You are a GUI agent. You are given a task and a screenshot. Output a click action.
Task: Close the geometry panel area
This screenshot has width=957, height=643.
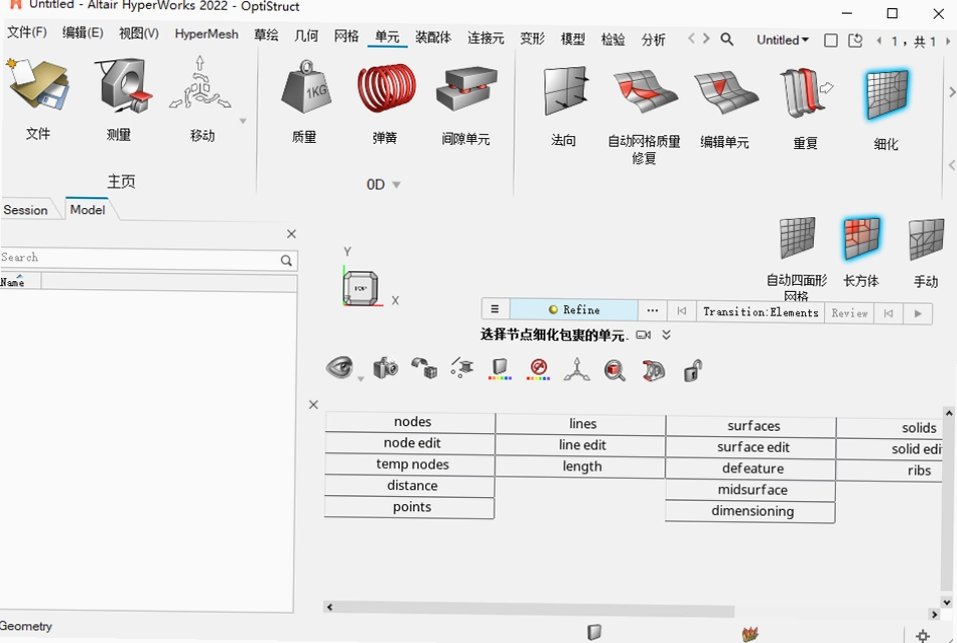[313, 404]
